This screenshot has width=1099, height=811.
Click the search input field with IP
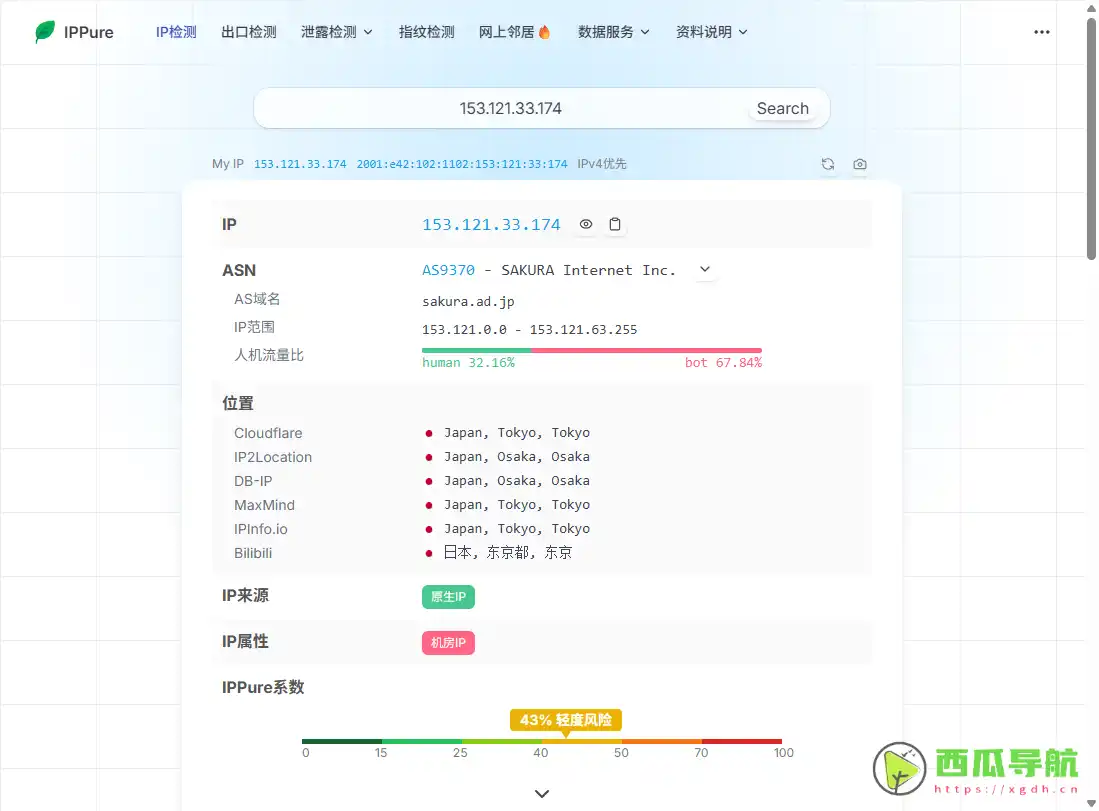click(x=510, y=109)
